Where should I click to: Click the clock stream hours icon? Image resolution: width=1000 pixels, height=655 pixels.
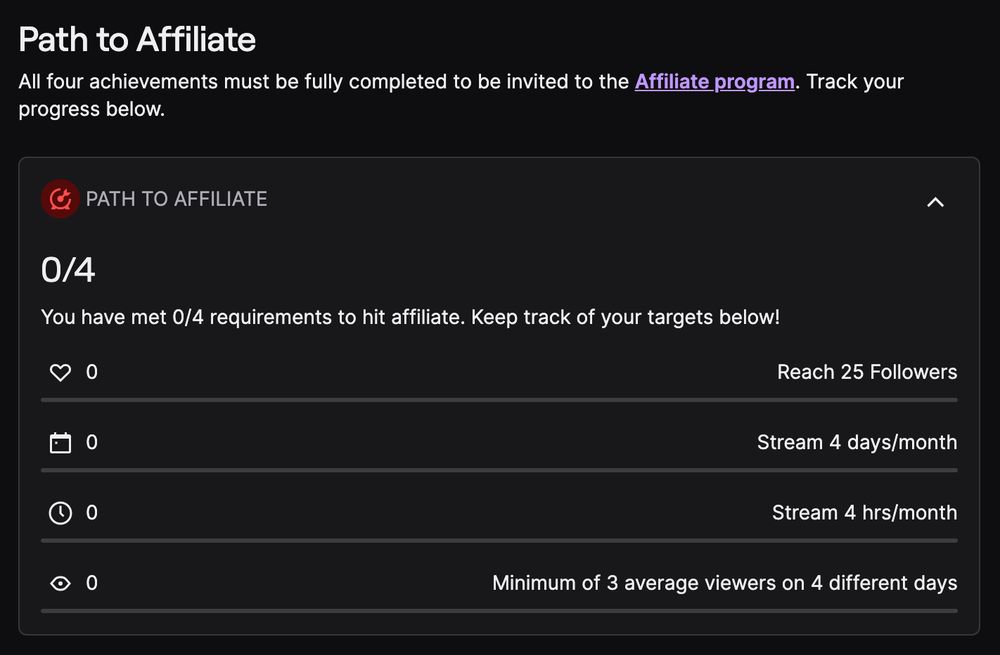pos(60,513)
